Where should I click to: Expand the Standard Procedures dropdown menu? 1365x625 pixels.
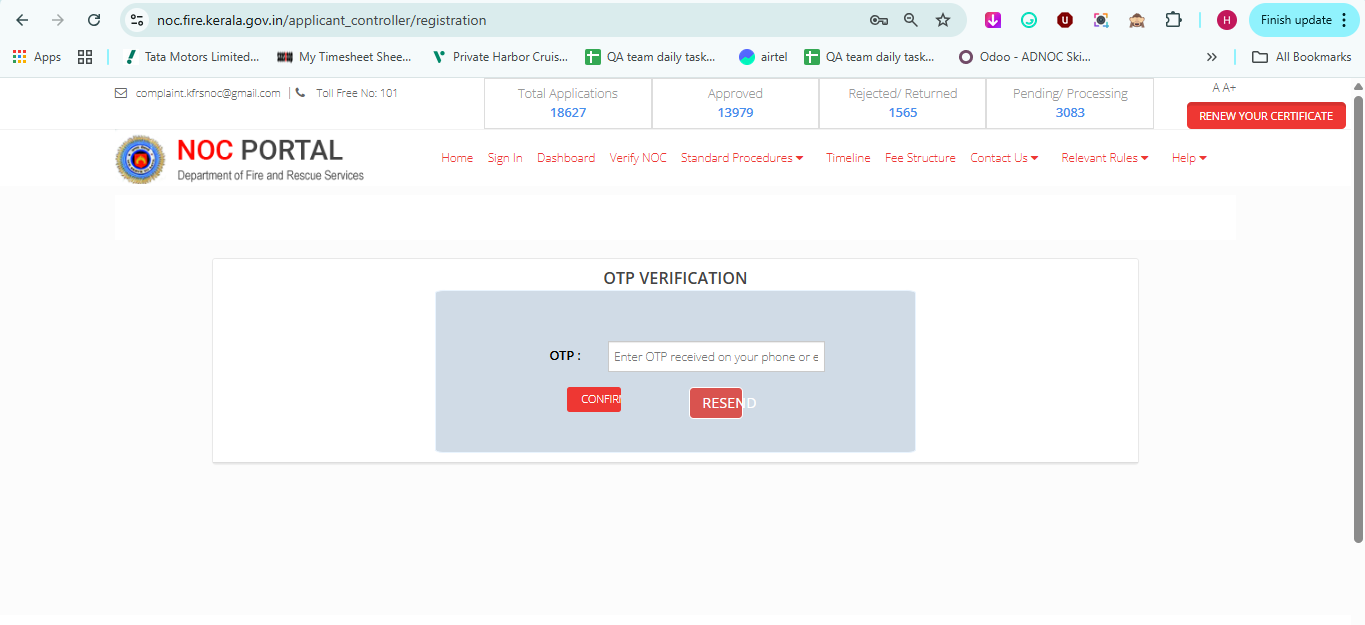[x=742, y=158]
